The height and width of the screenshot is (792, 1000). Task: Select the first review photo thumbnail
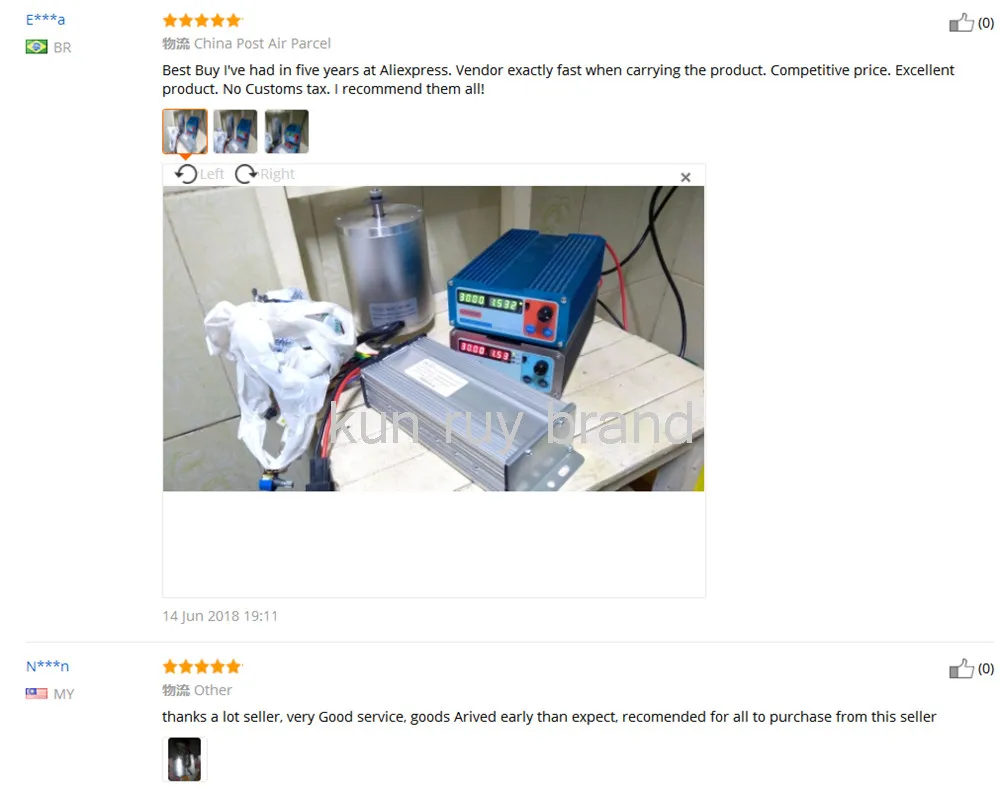coord(185,131)
